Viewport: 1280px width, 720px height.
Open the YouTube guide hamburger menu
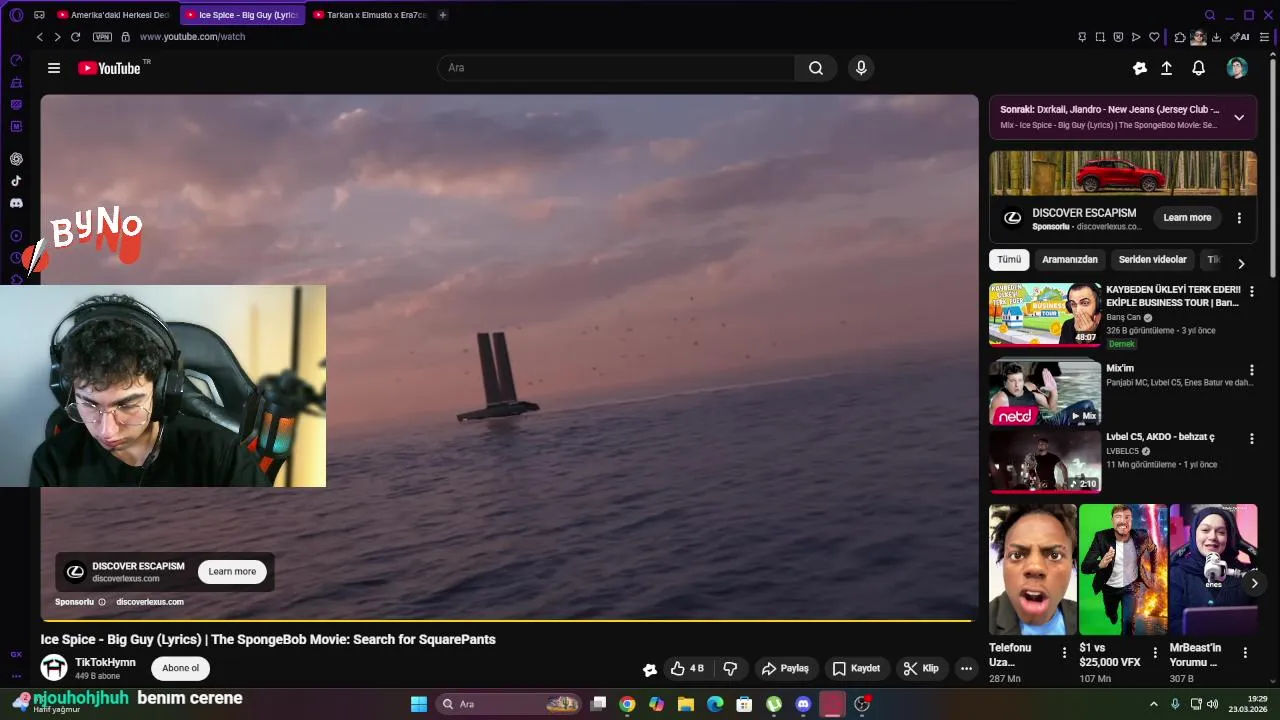[x=54, y=68]
